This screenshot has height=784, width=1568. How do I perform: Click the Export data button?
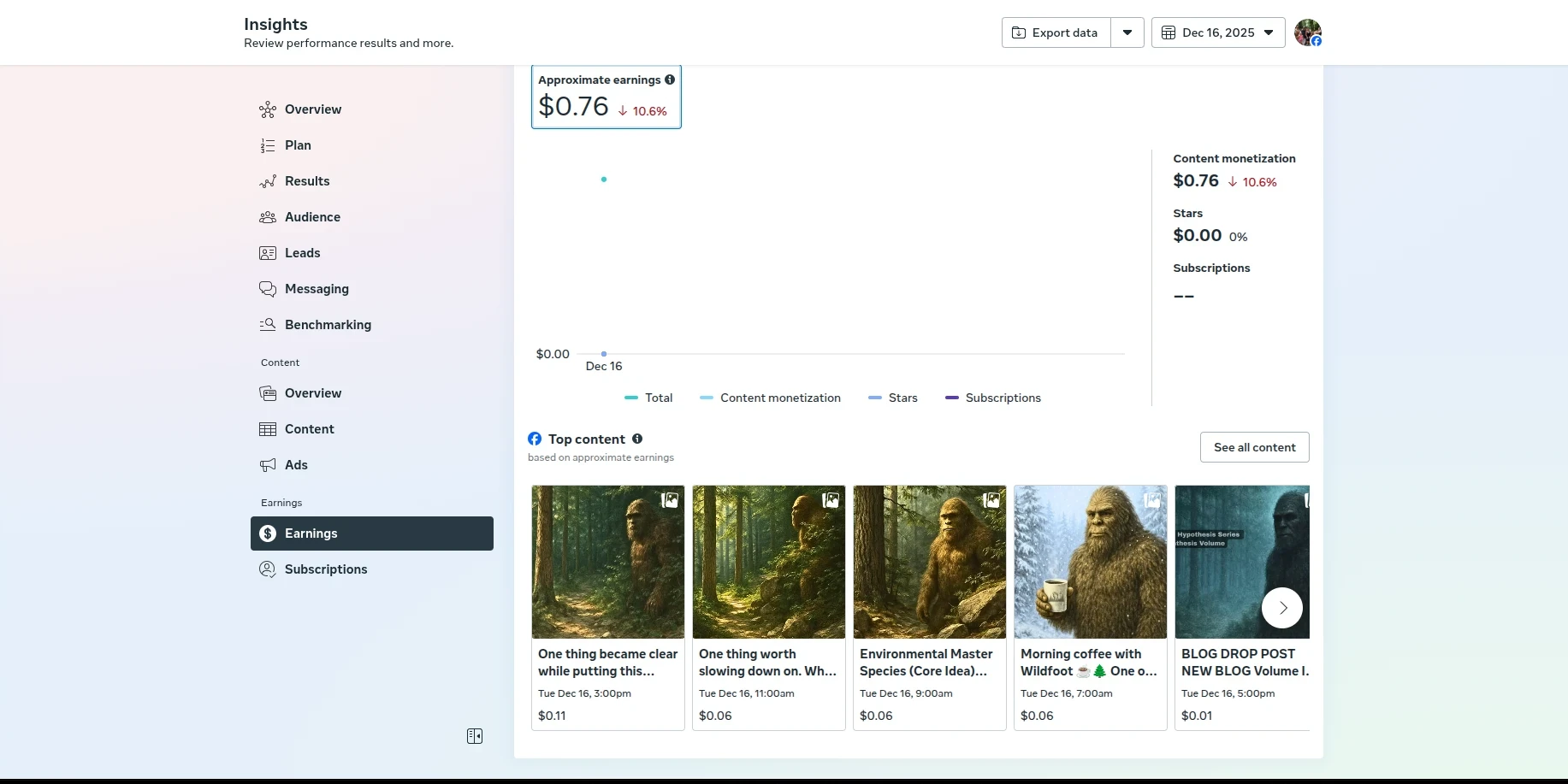1056,32
